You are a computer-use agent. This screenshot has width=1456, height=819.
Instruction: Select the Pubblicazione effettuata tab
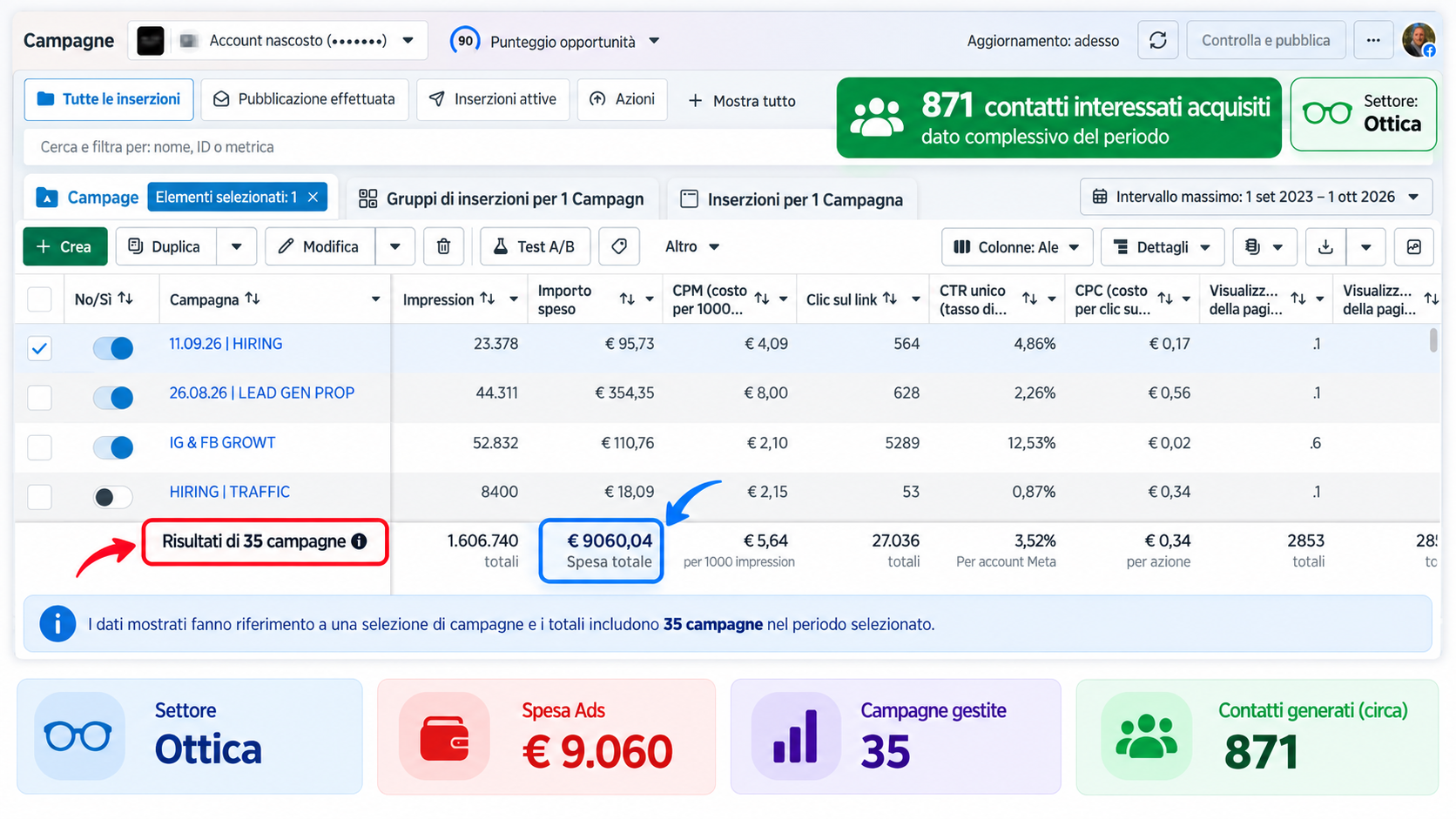pos(305,99)
